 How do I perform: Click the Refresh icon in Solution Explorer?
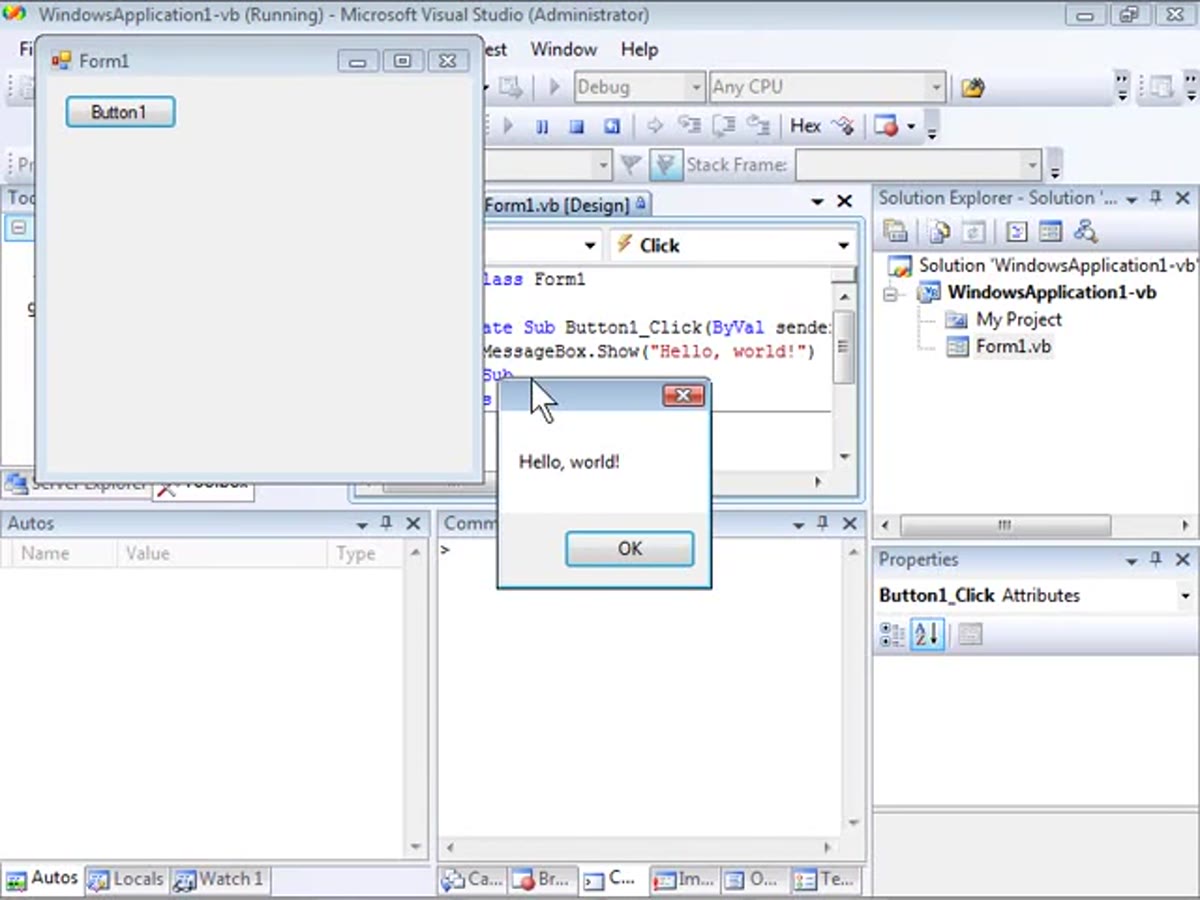pyautogui.click(x=973, y=232)
